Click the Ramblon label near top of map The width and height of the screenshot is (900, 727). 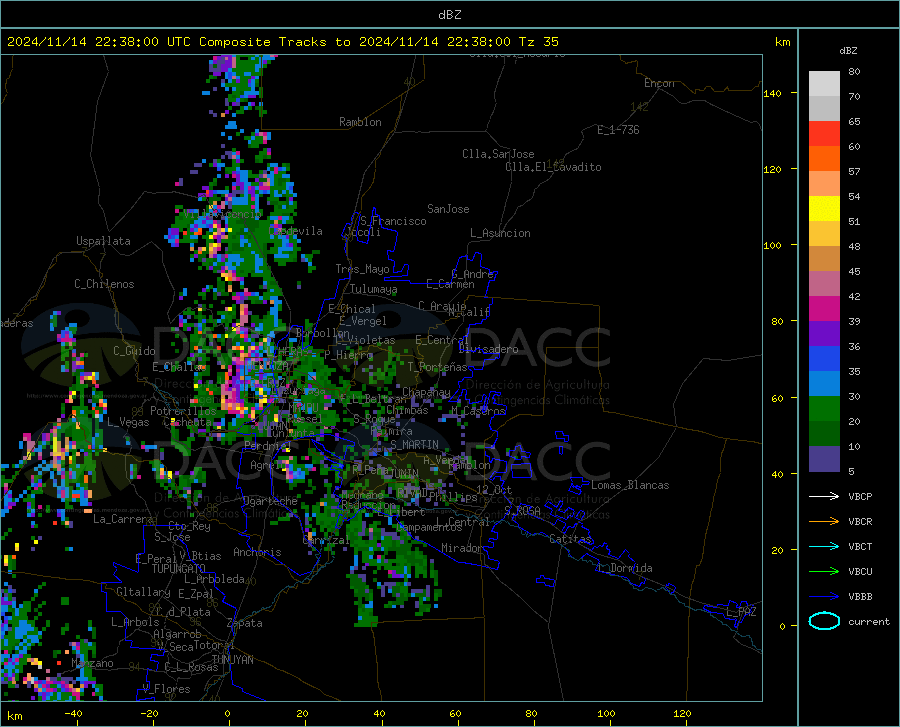tap(360, 122)
